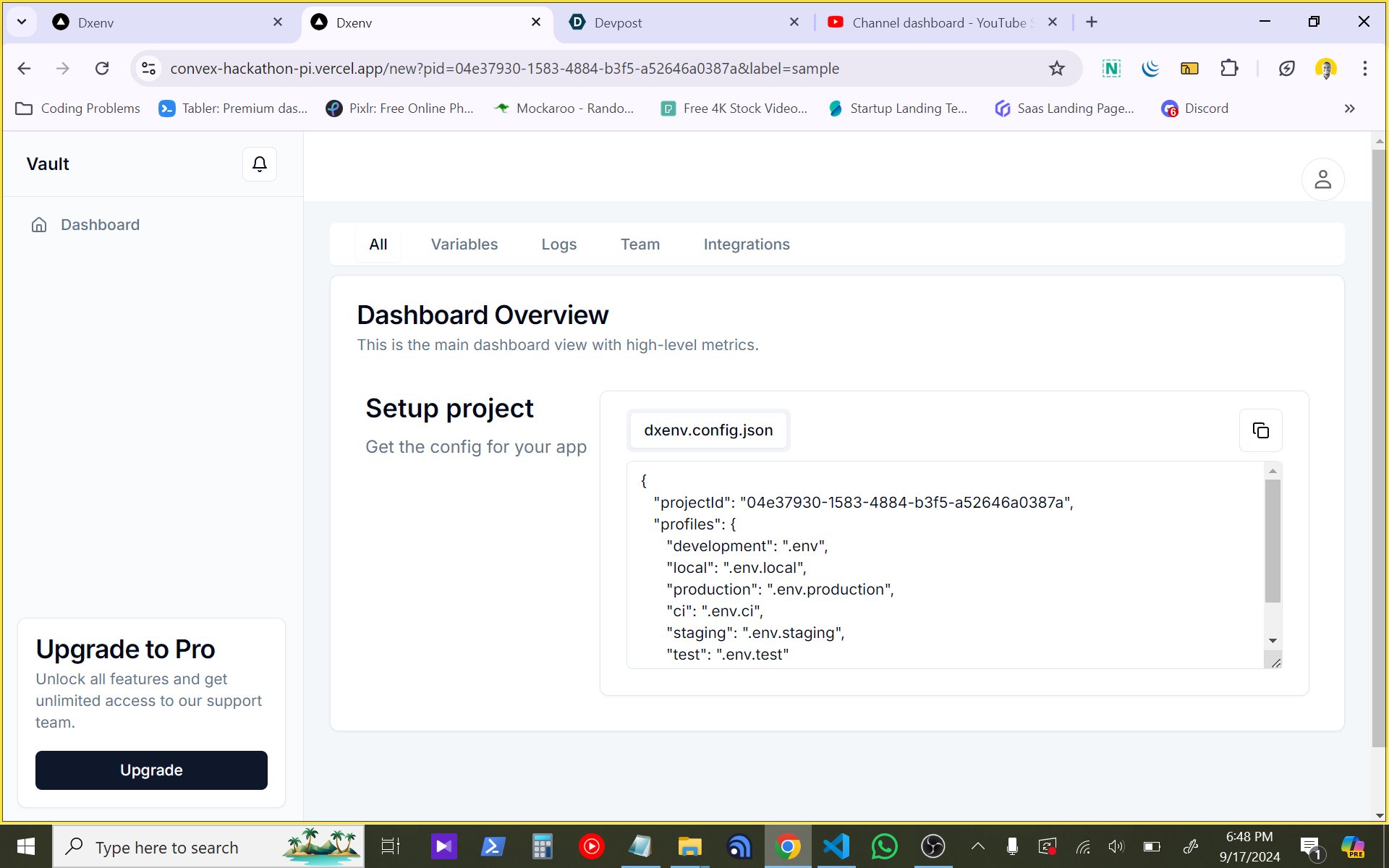Open the Integrations tab
The image size is (1389, 868).
point(746,244)
